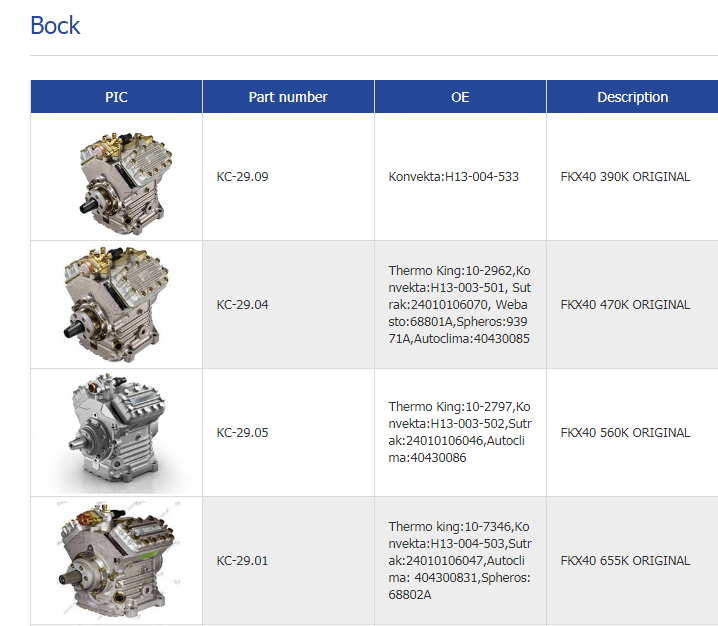Click description FKX40 390K ORIGINAL
This screenshot has height=626, width=718.
(625, 177)
